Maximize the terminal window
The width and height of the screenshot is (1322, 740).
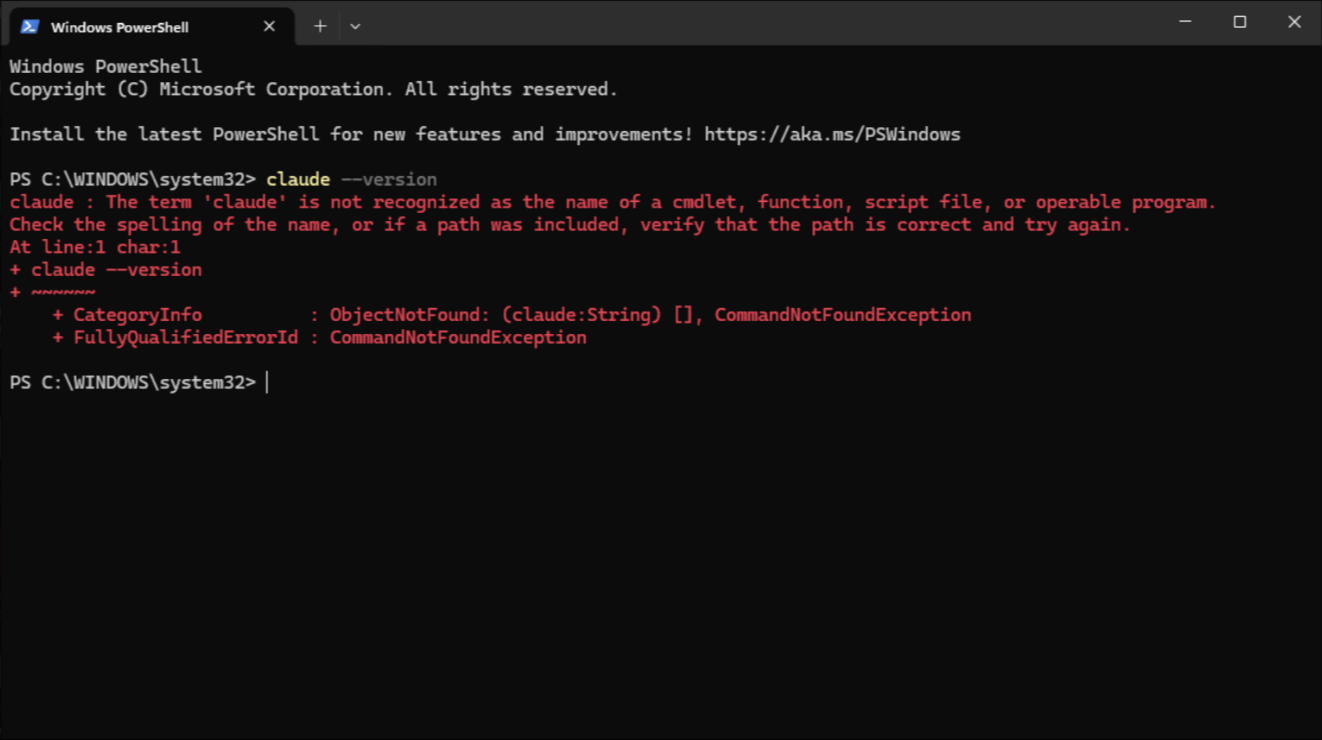pyautogui.click(x=1240, y=22)
